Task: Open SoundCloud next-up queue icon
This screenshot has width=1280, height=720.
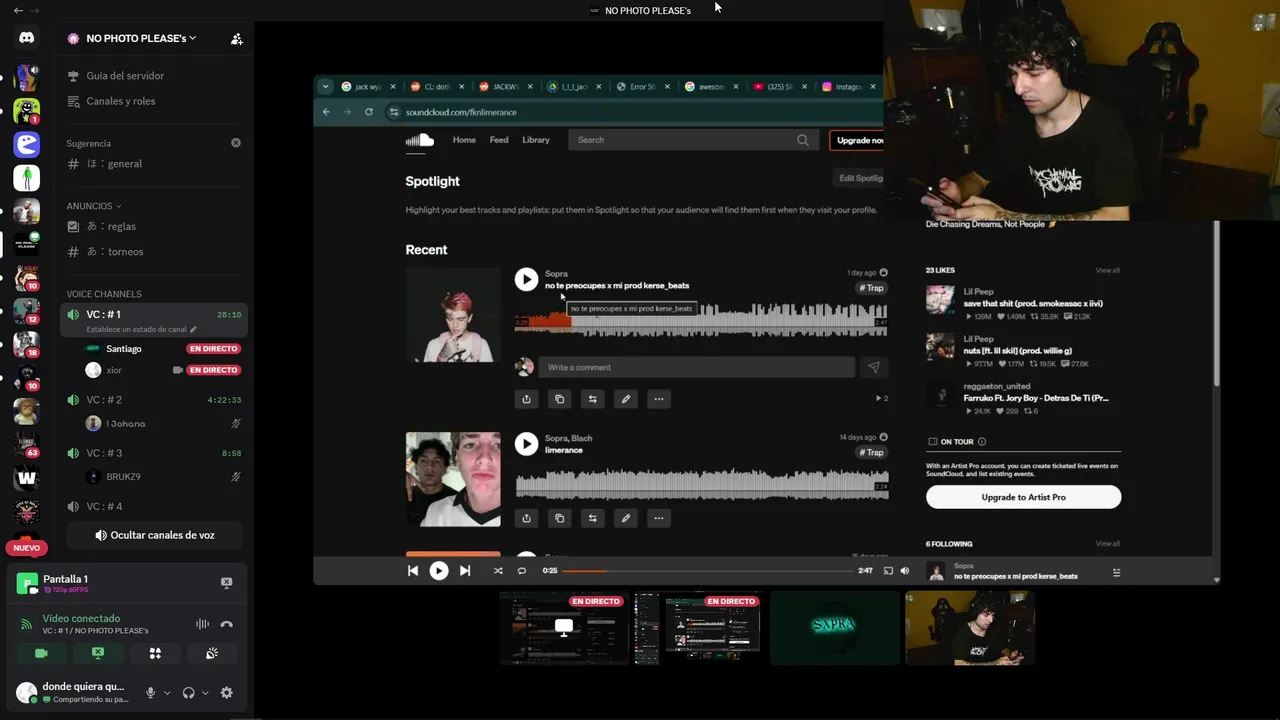Action: pyautogui.click(x=1116, y=573)
